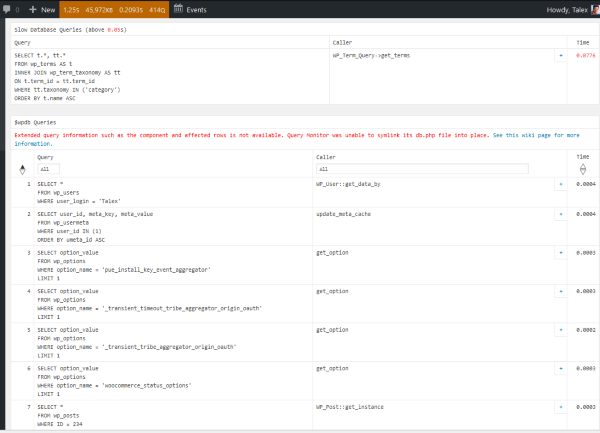This screenshot has height=433, width=600.
Task: Expand caller stack for WP_Term_Query->get_terms
Action: 560,56
